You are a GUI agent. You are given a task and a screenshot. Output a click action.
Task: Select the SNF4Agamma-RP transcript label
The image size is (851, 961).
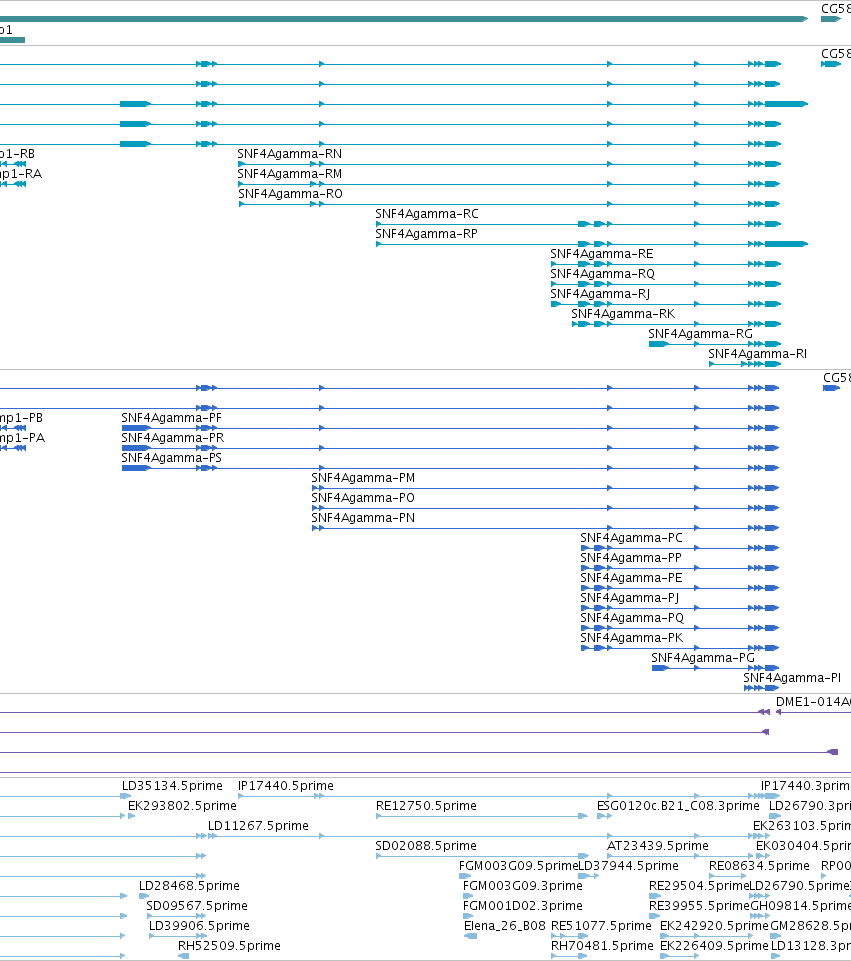(426, 234)
